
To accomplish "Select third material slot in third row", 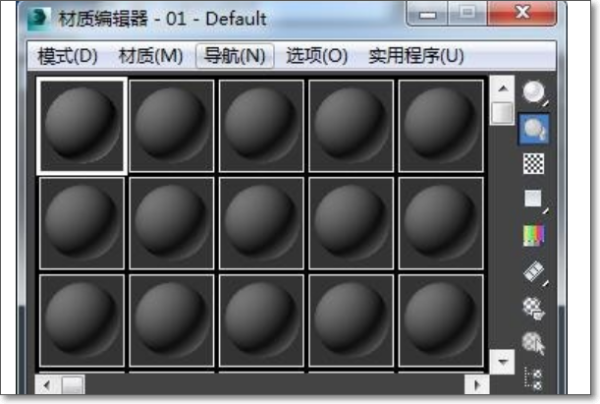I will (261, 321).
